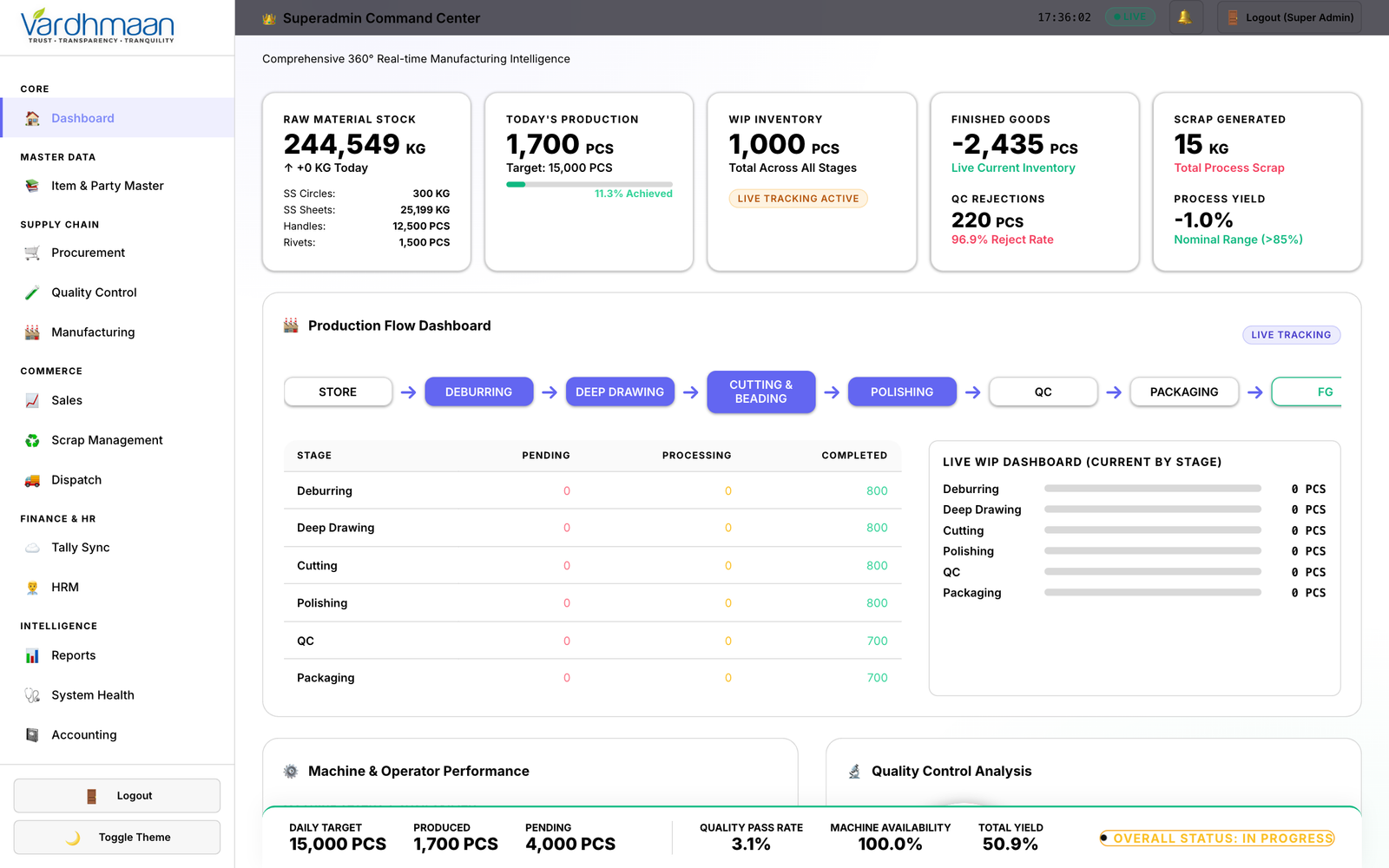1389x868 pixels.
Task: Click the Dashboard house icon in sidebar
Action: pyautogui.click(x=32, y=118)
